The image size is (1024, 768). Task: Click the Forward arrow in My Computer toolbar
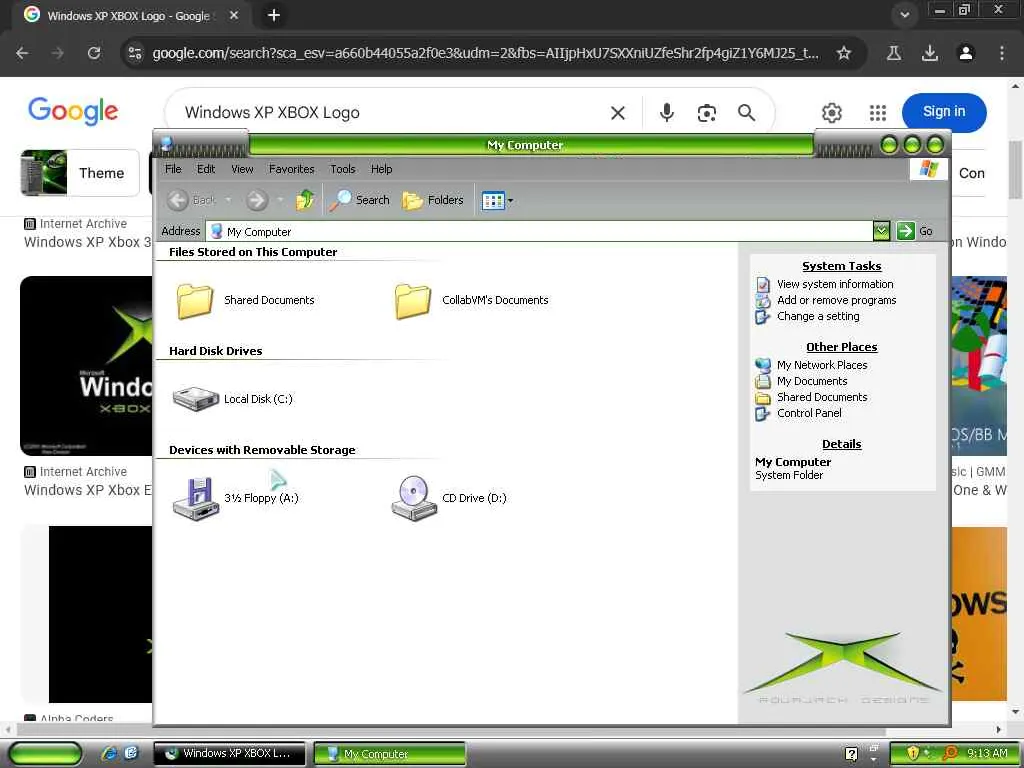(x=257, y=200)
